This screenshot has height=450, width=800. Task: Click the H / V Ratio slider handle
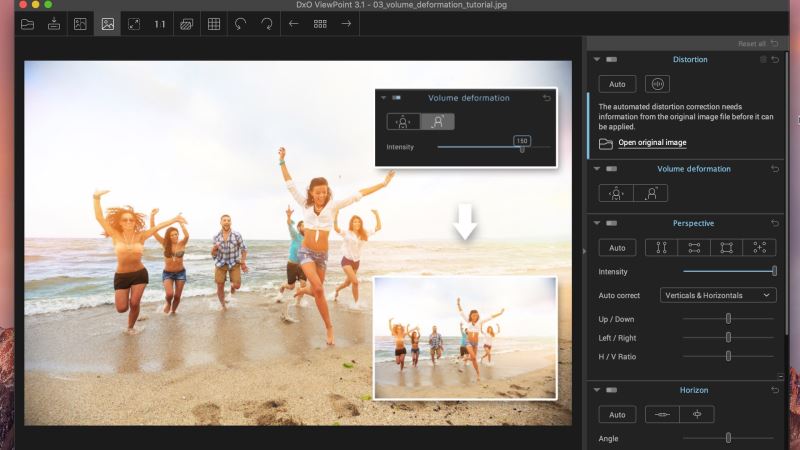point(729,356)
